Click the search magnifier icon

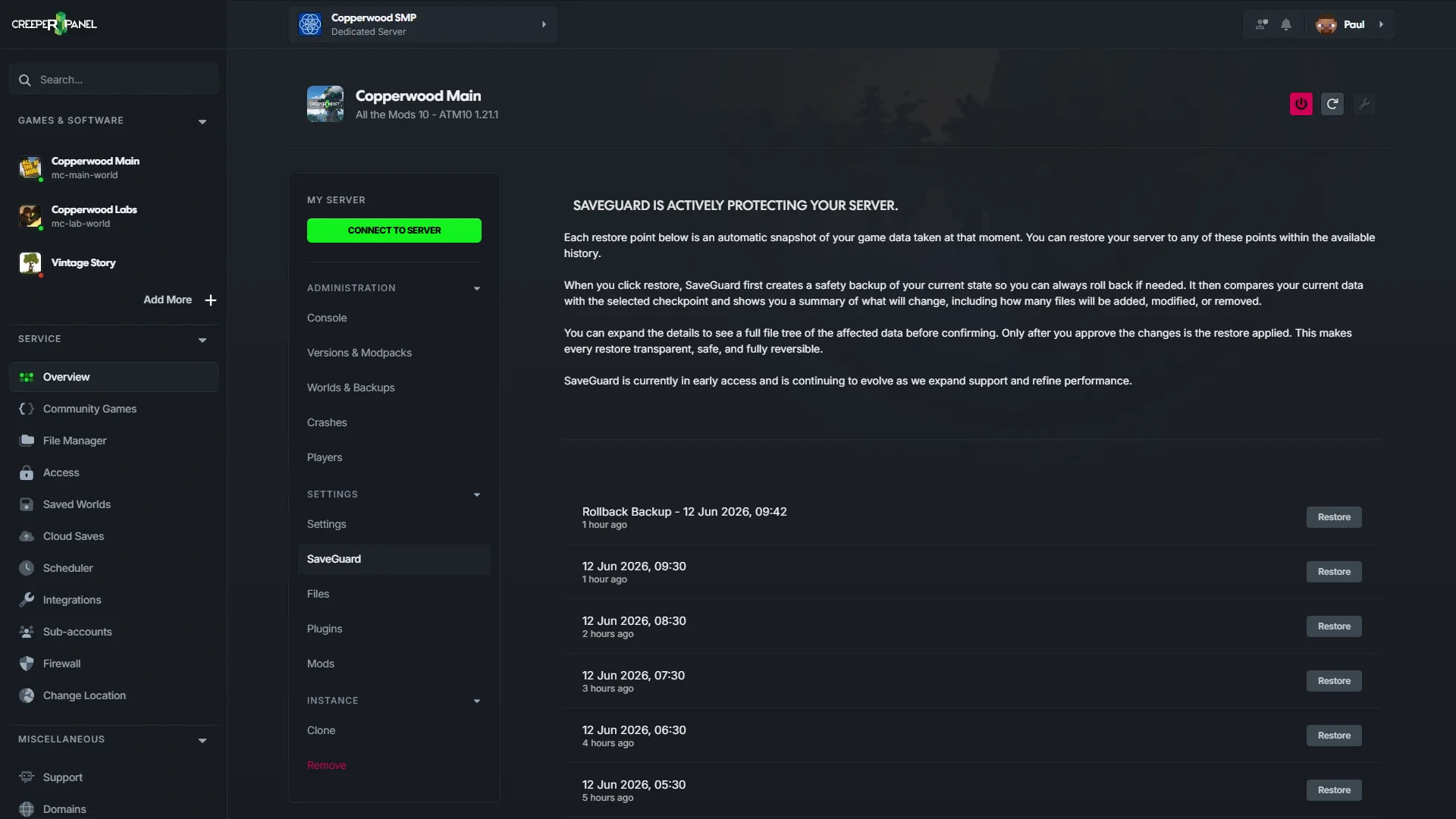25,80
